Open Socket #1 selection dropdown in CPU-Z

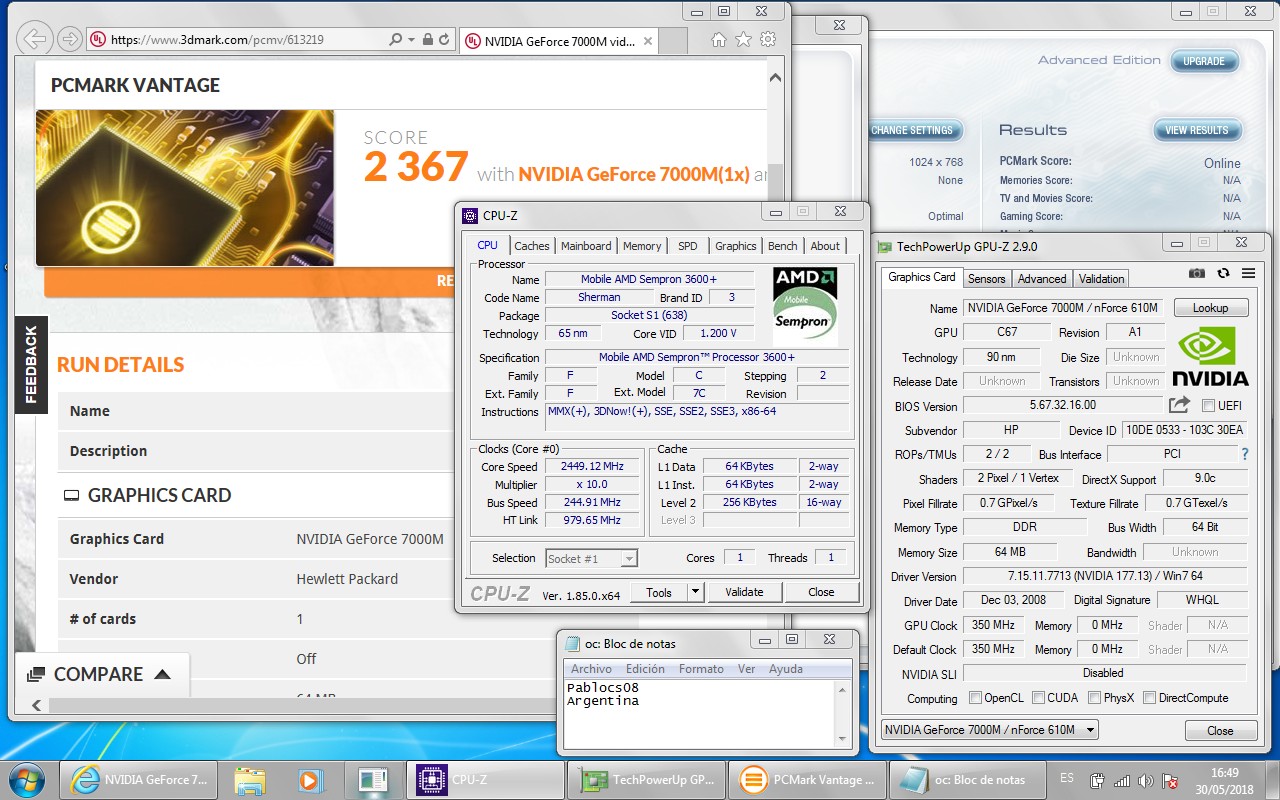tap(591, 558)
